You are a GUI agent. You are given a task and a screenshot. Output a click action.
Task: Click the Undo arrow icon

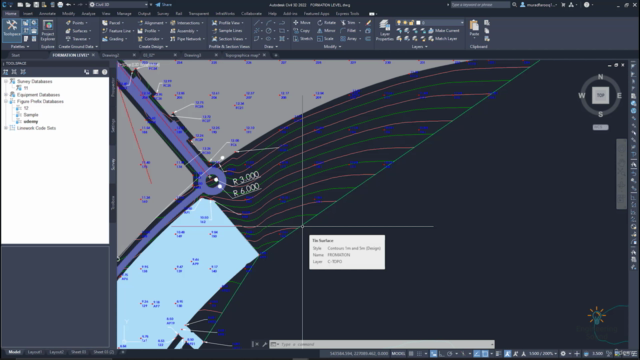[x=68, y=5]
